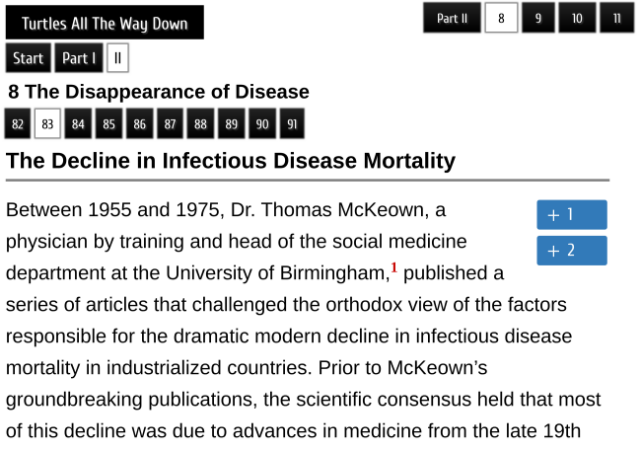Viewport: 640px width, 450px height.
Task: Expand the + 1 note
Action: click(571, 215)
